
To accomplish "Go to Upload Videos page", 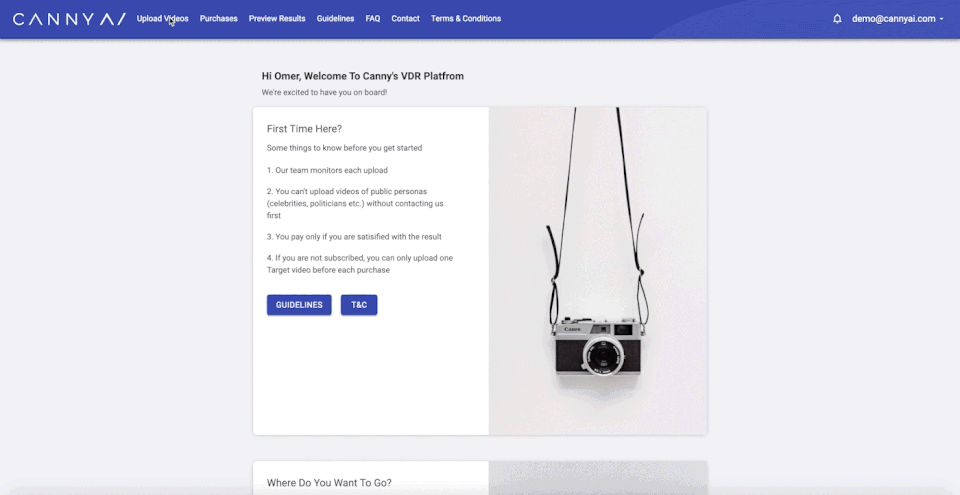I will coord(162,19).
